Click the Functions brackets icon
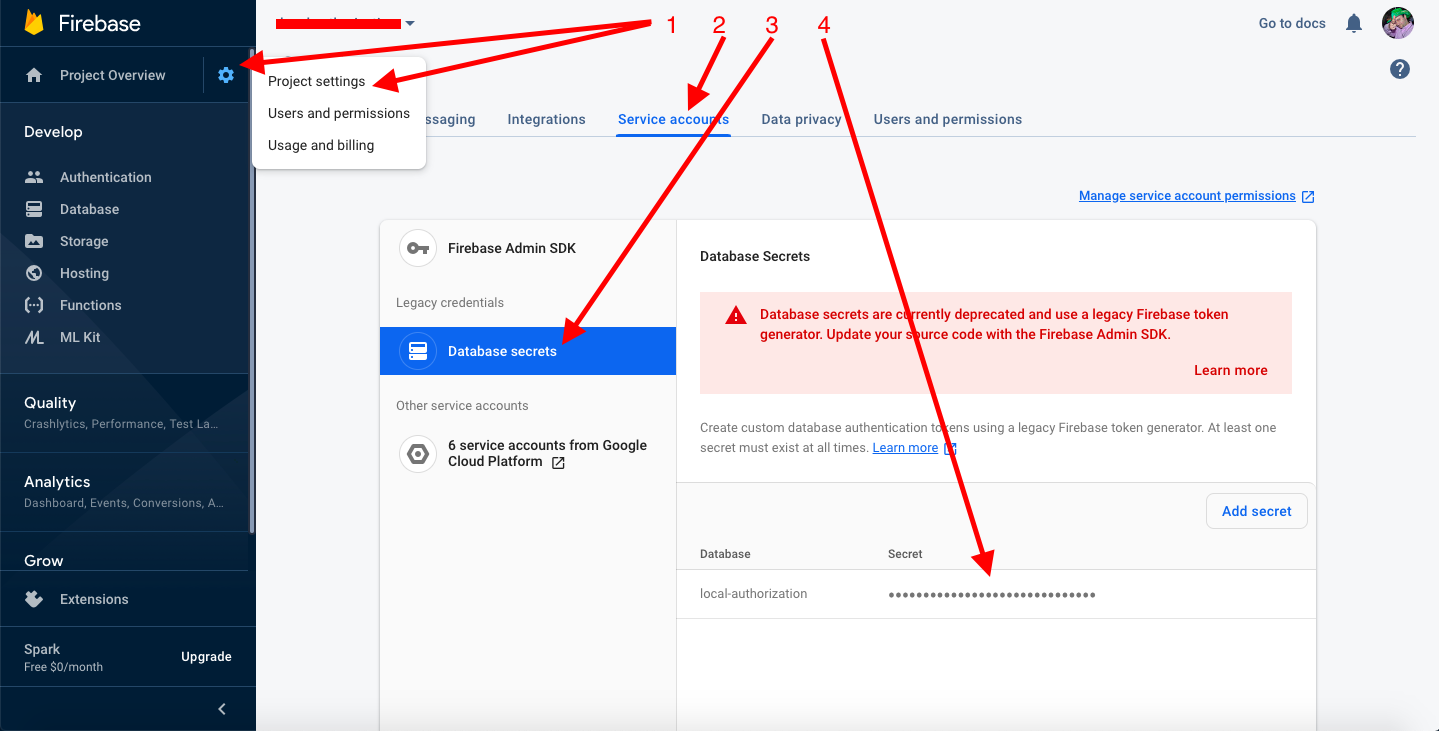 coord(34,305)
